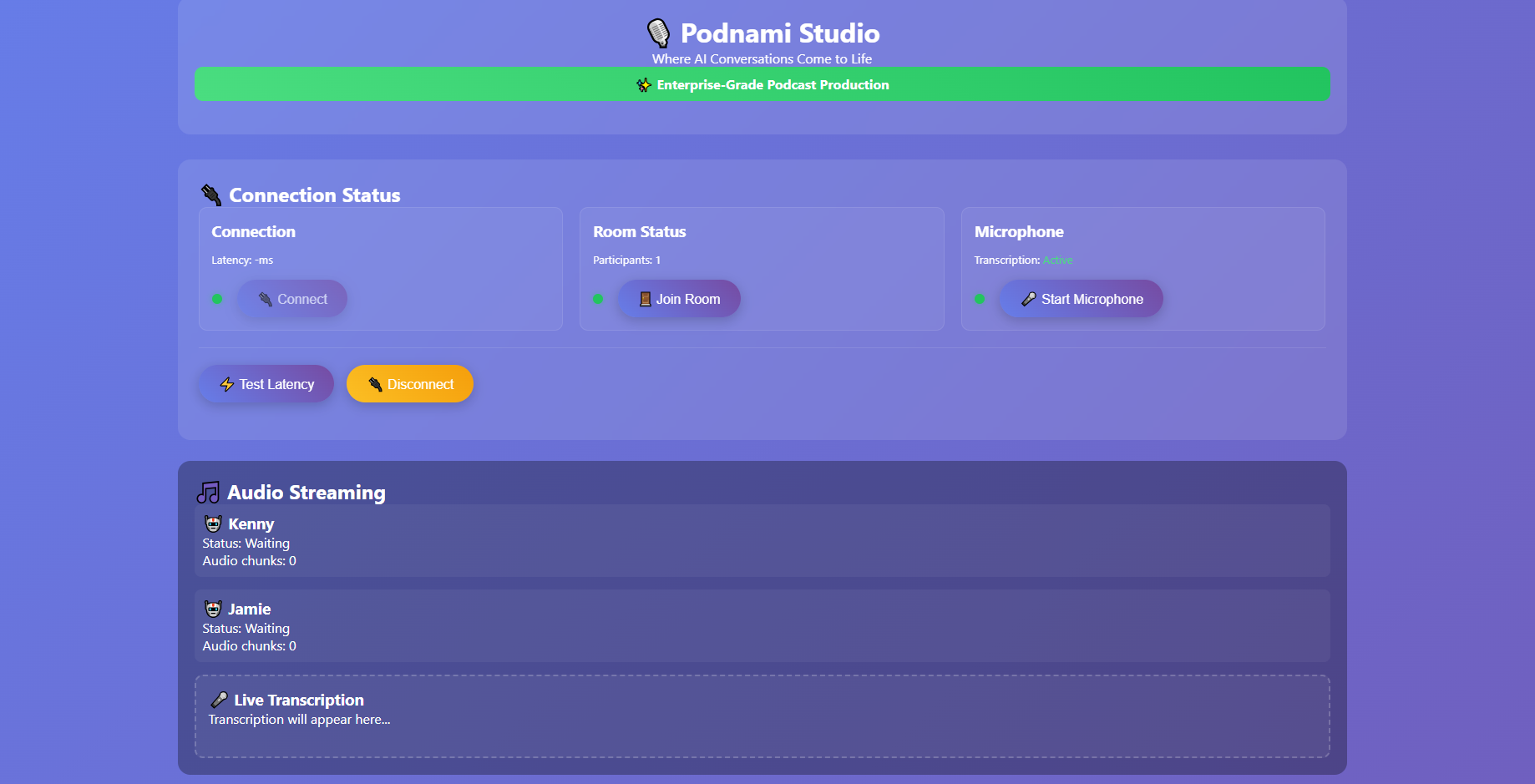1535x784 pixels.
Task: Click the microphone icon beside Live Transcription
Action: click(x=220, y=700)
